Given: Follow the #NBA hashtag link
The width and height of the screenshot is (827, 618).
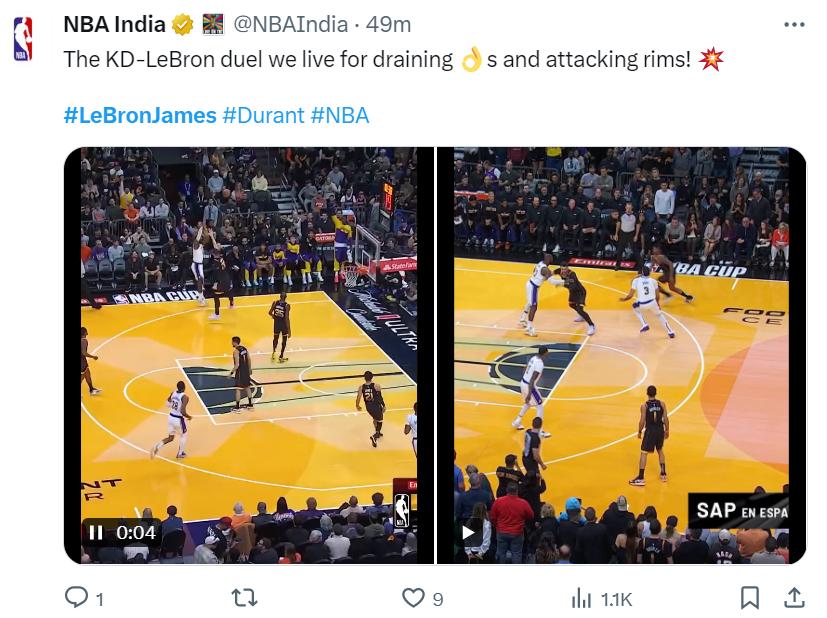Looking at the screenshot, I should point(340,115).
